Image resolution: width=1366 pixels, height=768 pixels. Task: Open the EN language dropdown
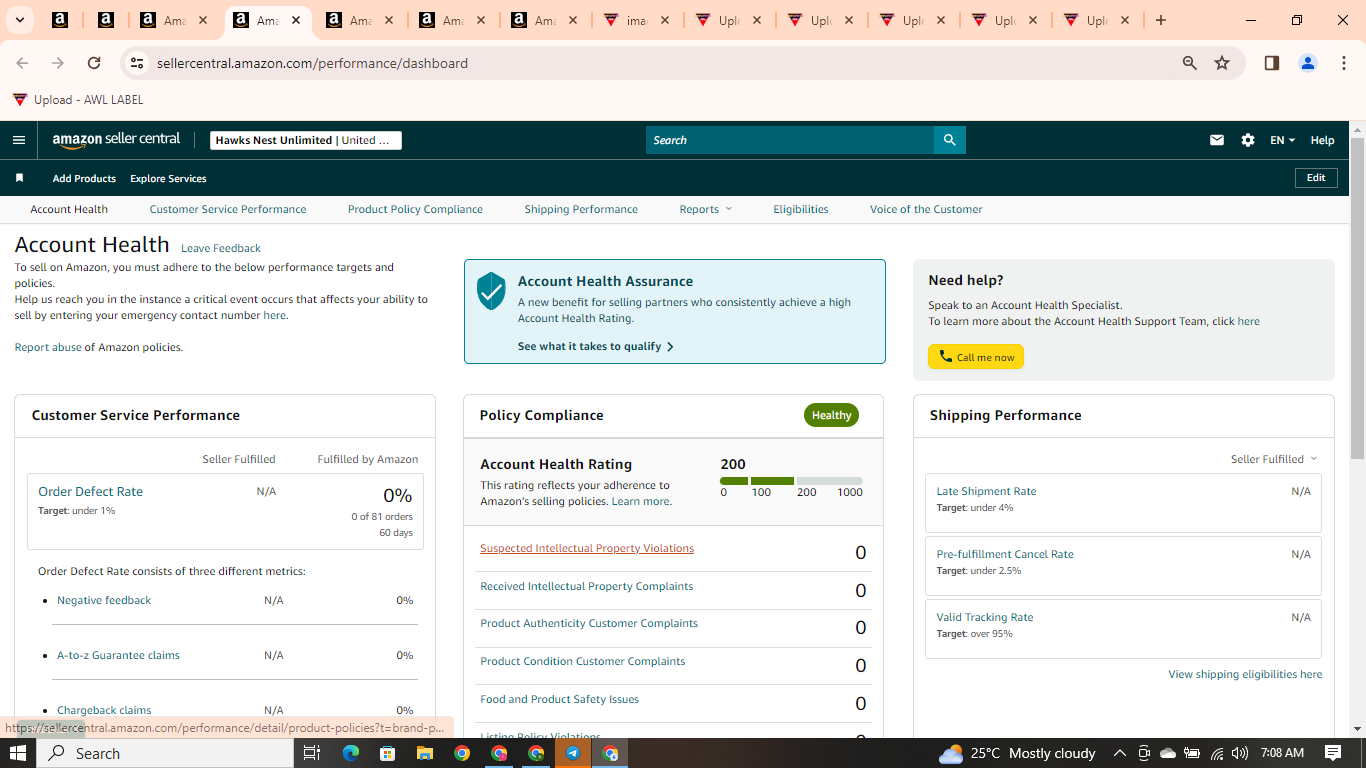1282,140
